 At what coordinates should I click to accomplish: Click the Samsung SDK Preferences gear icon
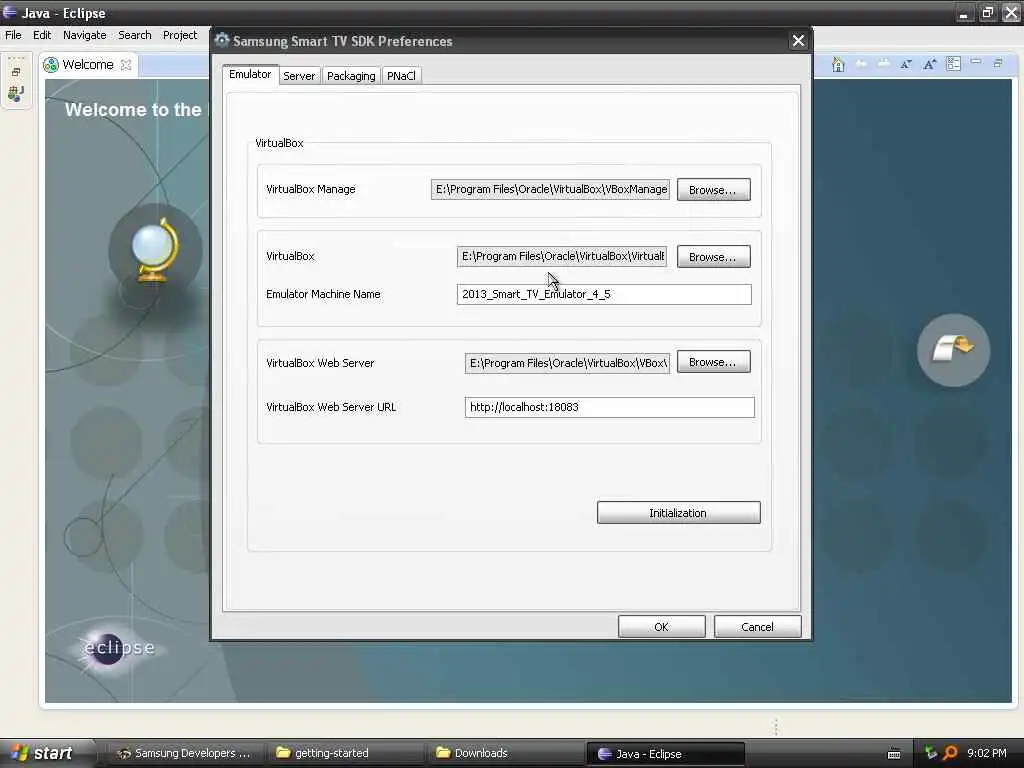[x=222, y=40]
